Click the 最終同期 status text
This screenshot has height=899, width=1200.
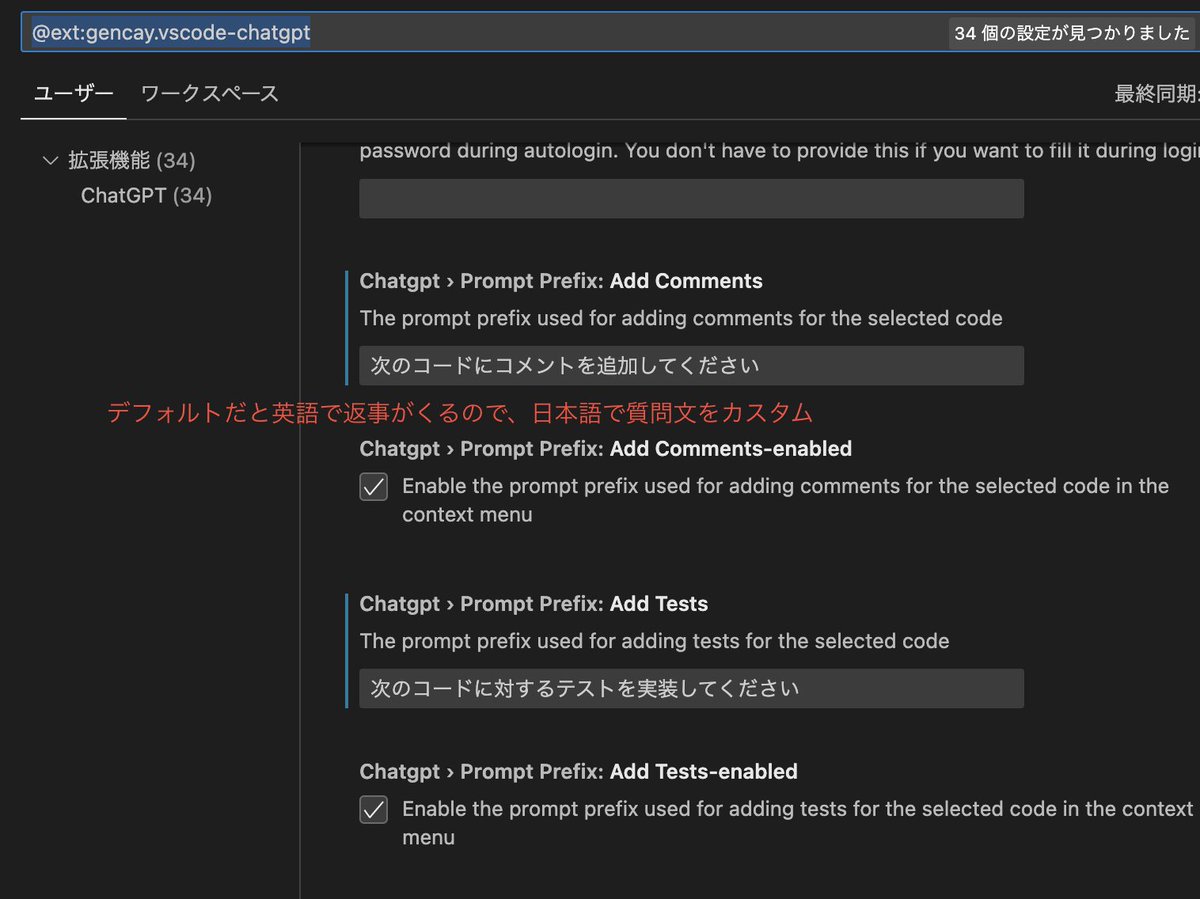pyautogui.click(x=1157, y=95)
